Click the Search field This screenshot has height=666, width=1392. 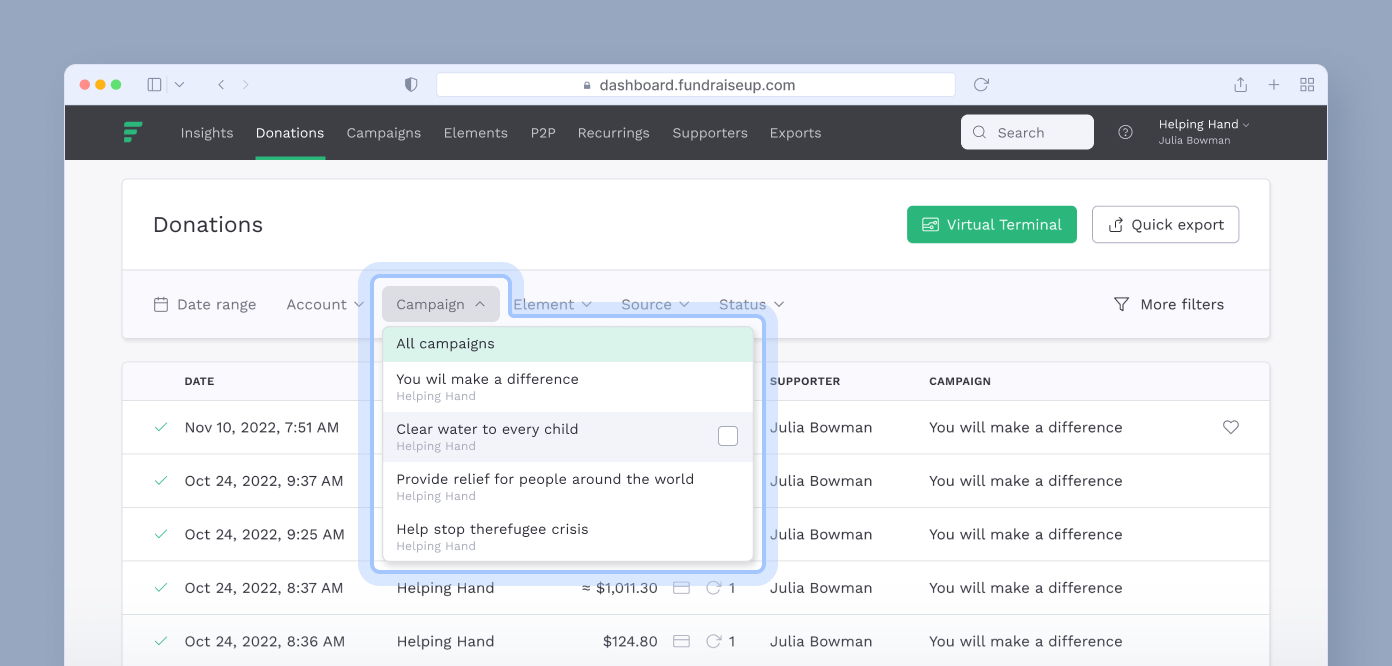tap(1027, 132)
